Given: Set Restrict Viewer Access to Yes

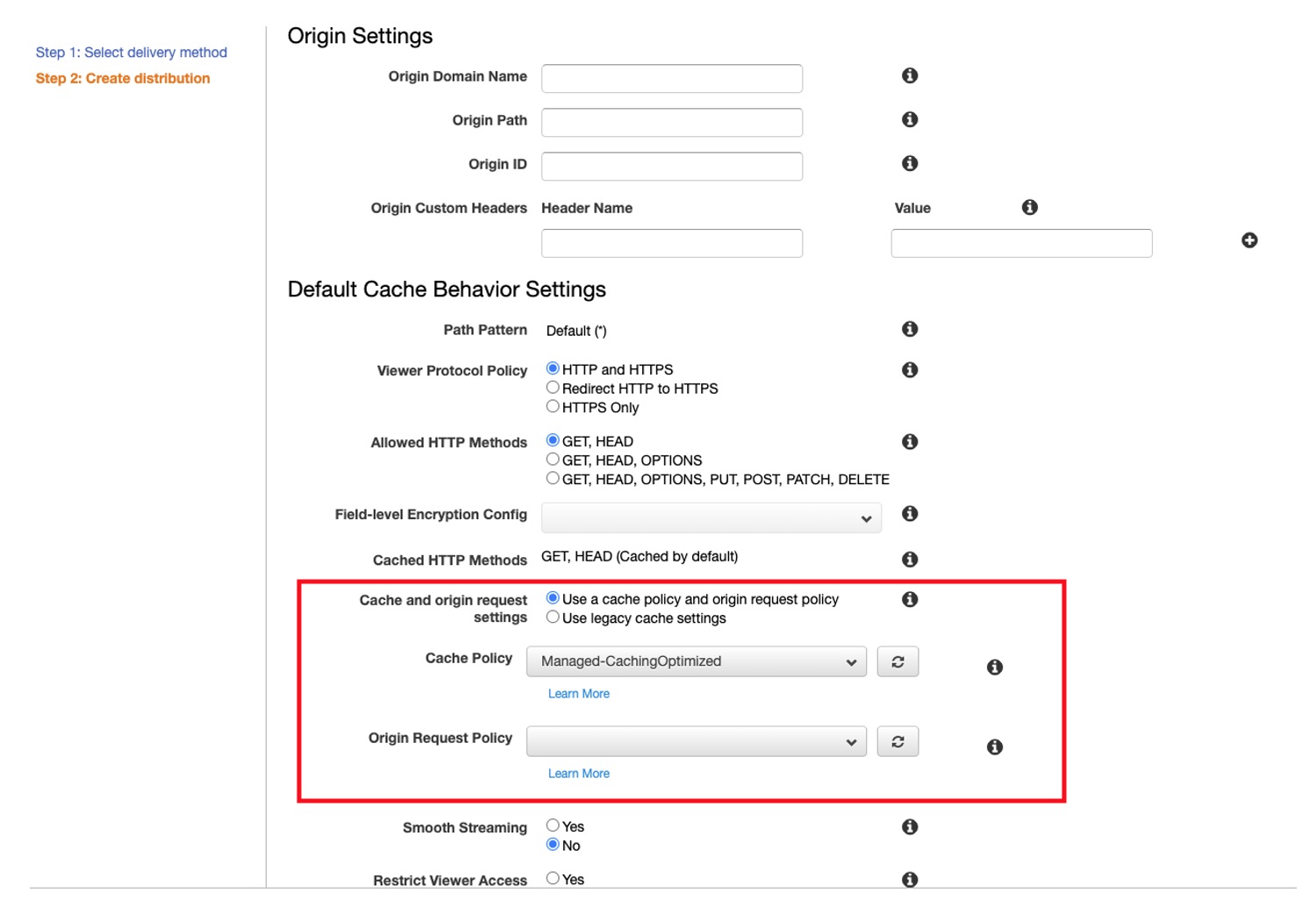Looking at the screenshot, I should tap(553, 878).
